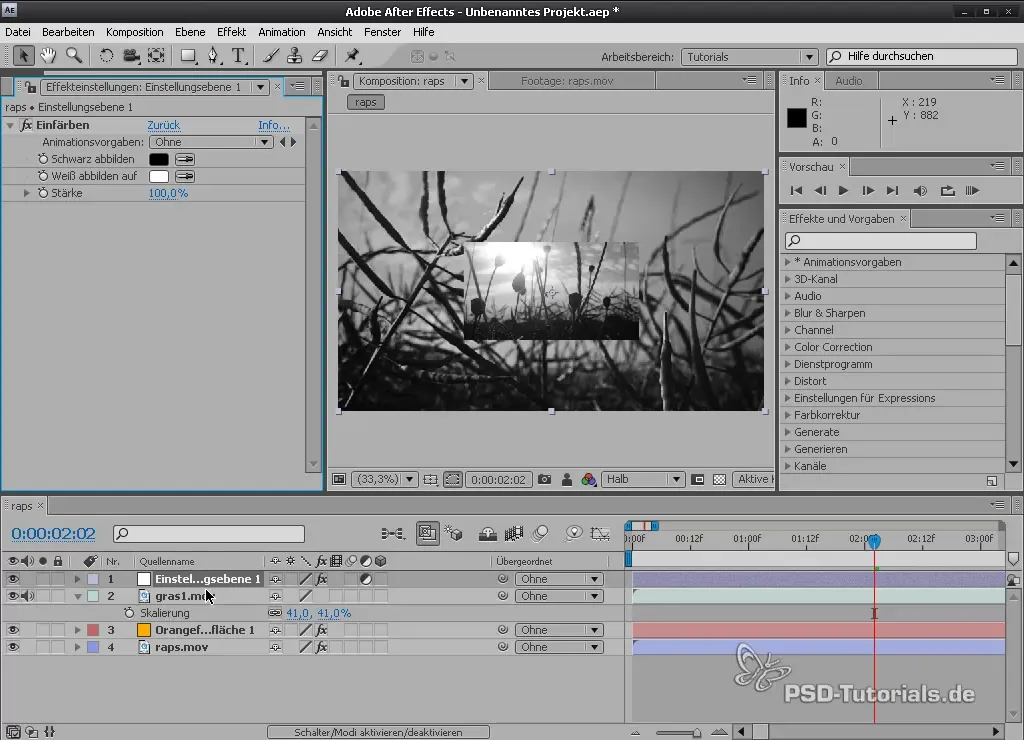Screen dimensions: 1024x740
Task: Toggle region of interest button
Action: click(453, 479)
